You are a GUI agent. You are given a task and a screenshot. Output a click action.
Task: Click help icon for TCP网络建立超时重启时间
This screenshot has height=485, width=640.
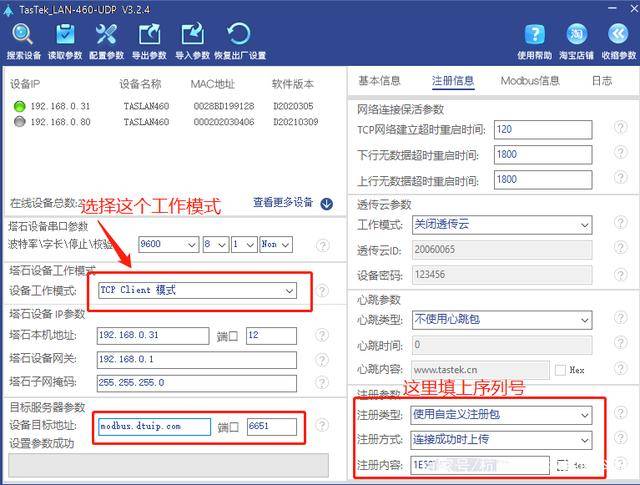(x=620, y=127)
